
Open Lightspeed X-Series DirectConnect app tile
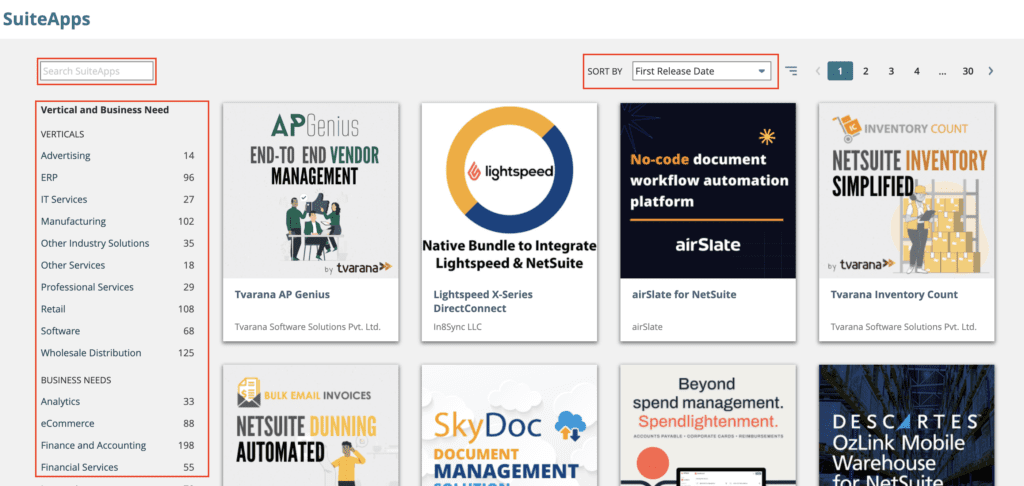509,222
